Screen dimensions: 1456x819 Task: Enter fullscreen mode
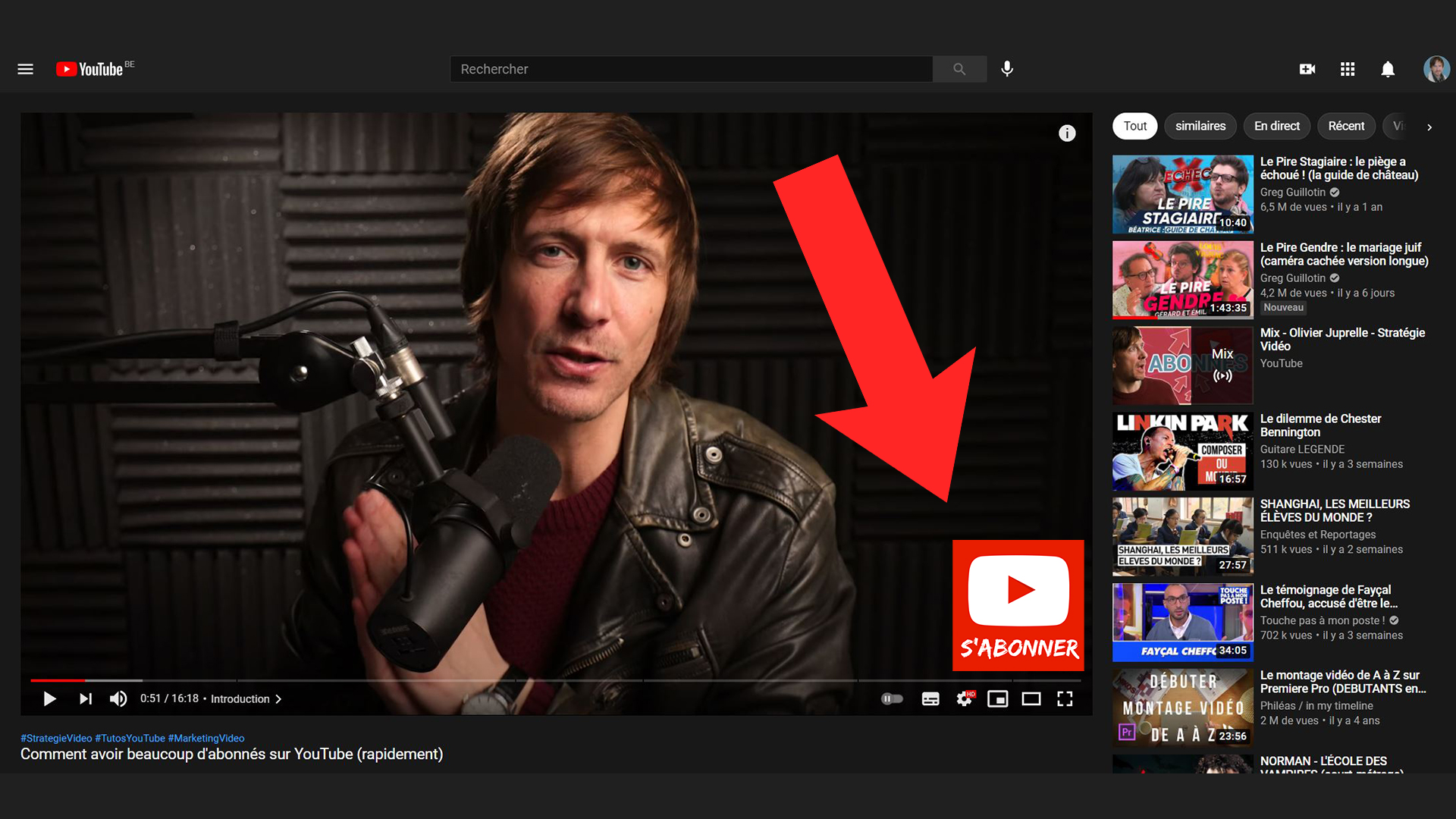pyautogui.click(x=1065, y=698)
